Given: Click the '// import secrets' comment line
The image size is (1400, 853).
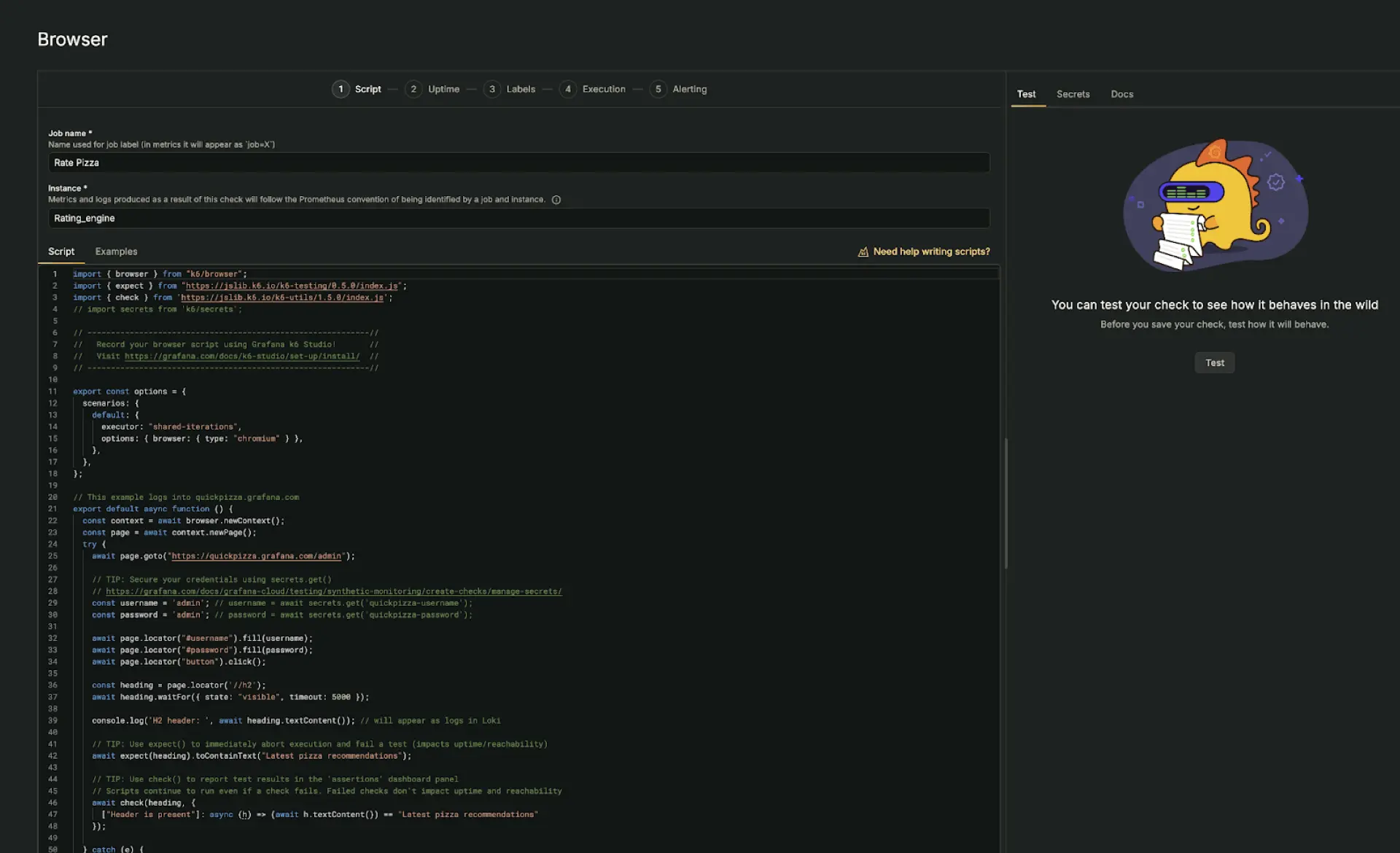Looking at the screenshot, I should coord(157,309).
